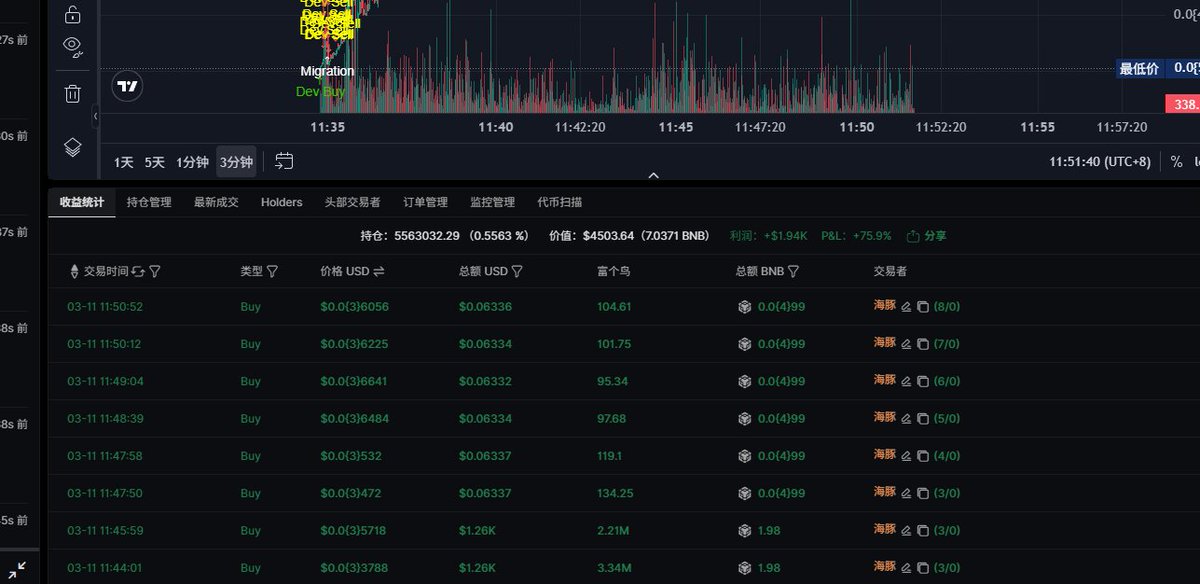1200x584 pixels.
Task: Toggle the swap icon beside 价格 USD
Action: coord(379,271)
